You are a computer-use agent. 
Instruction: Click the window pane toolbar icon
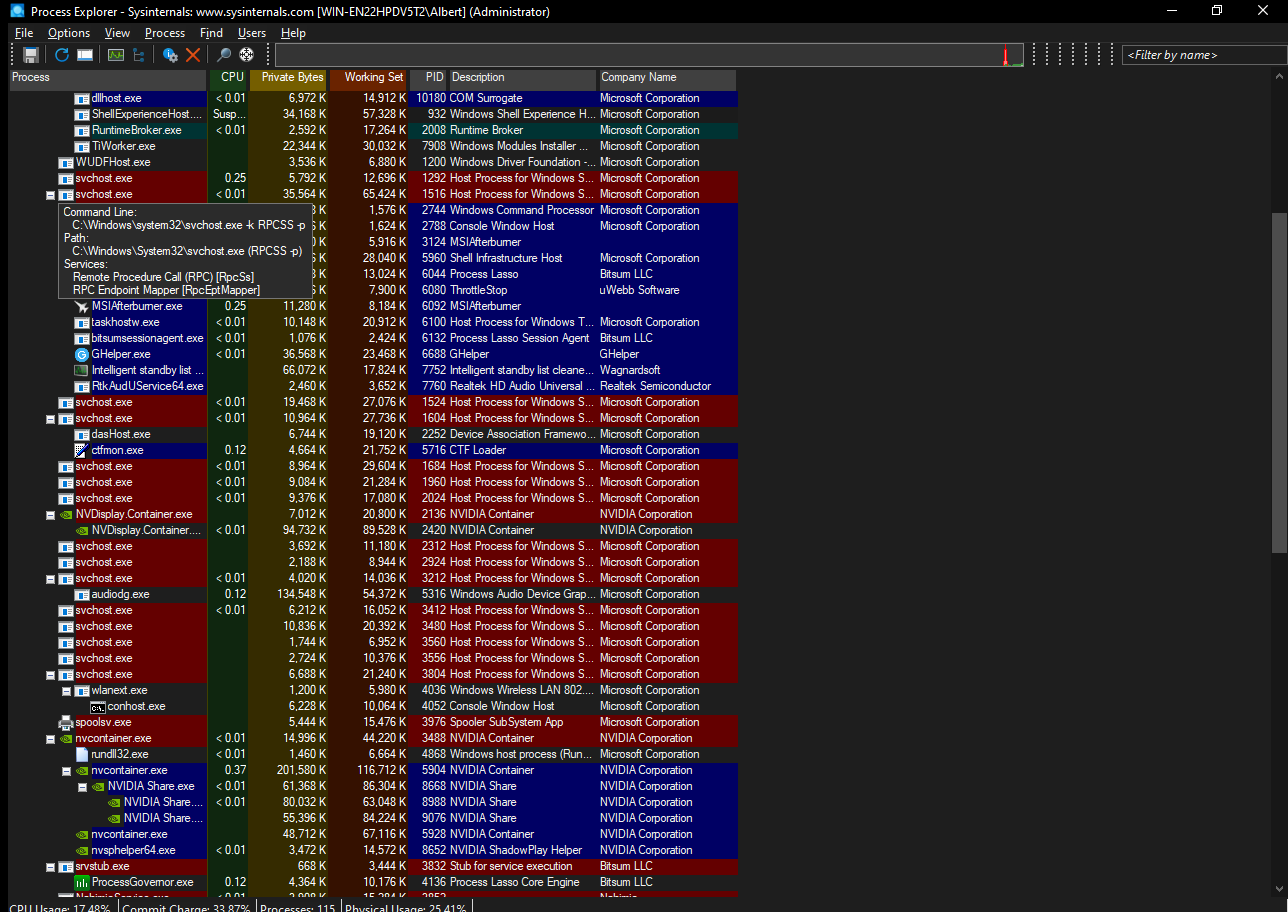(85, 55)
